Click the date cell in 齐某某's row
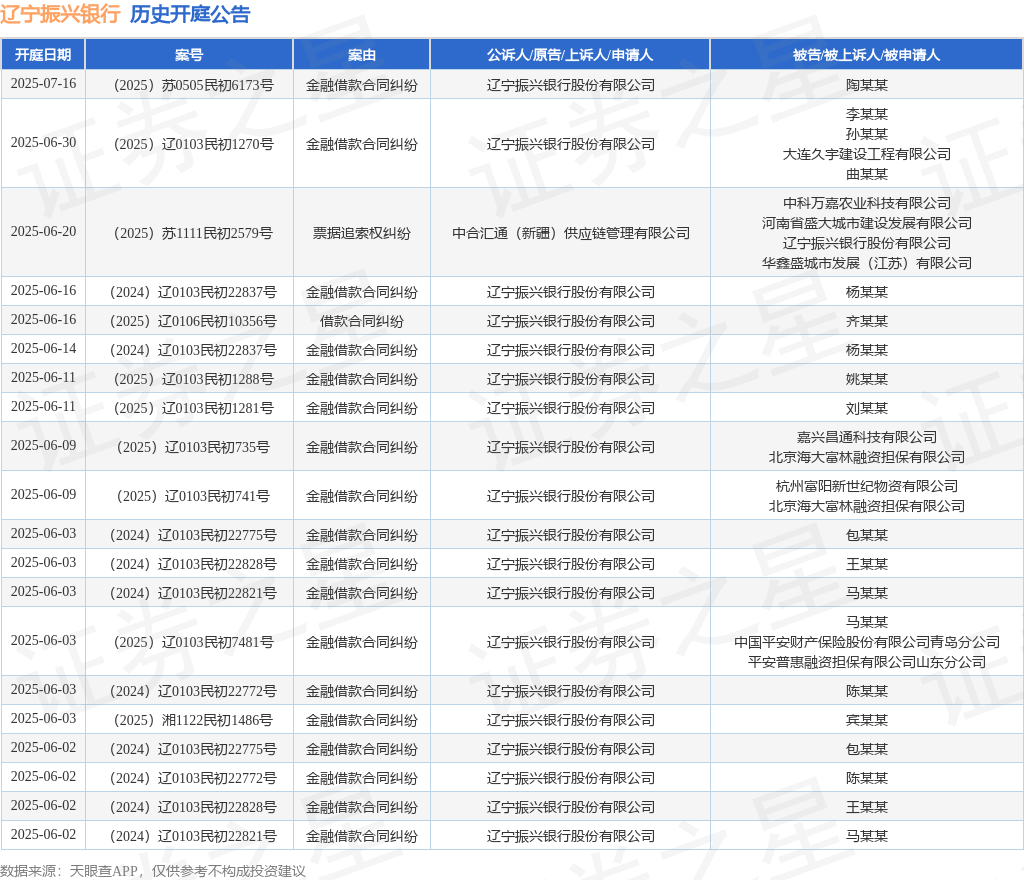 (43, 319)
